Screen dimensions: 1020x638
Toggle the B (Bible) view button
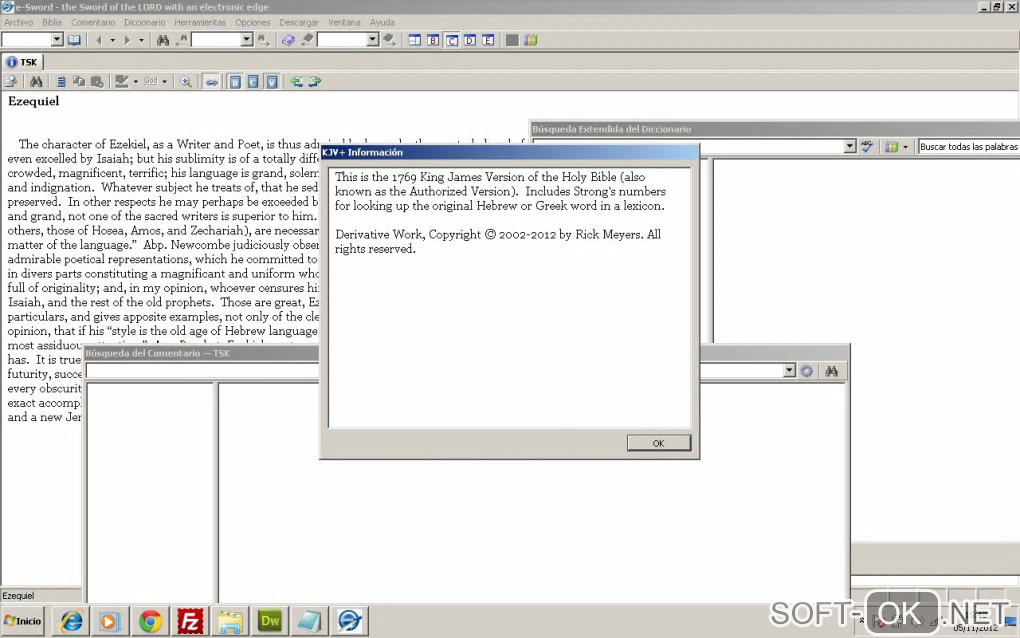pyautogui.click(x=433, y=40)
